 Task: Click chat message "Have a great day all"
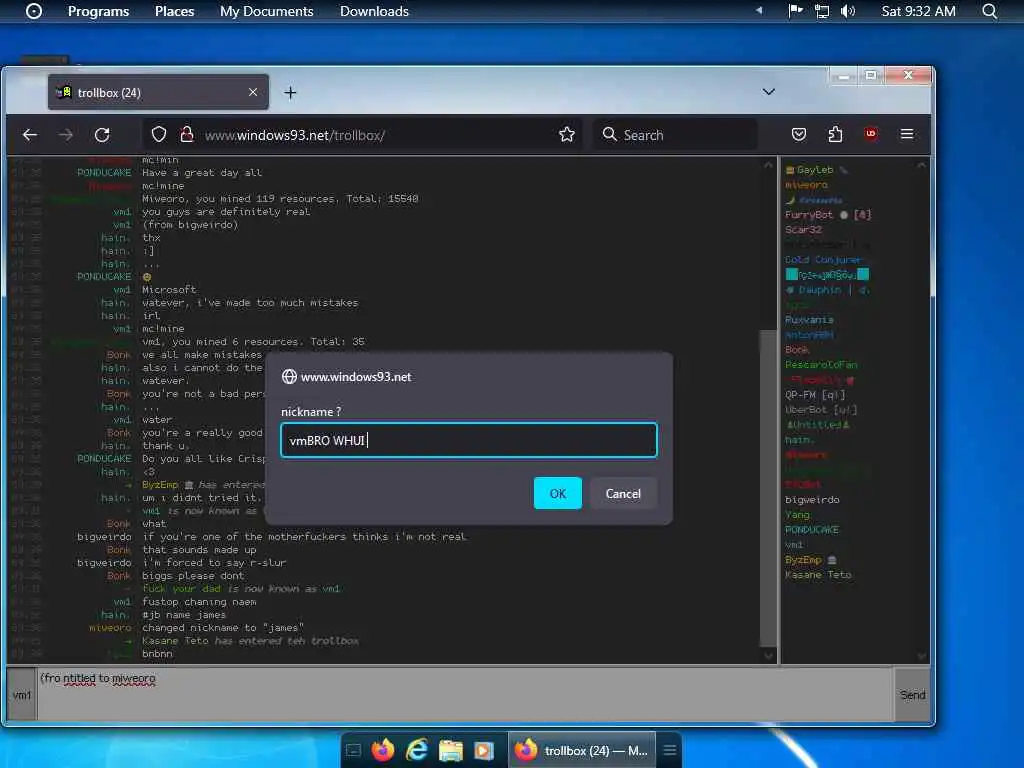pos(202,172)
